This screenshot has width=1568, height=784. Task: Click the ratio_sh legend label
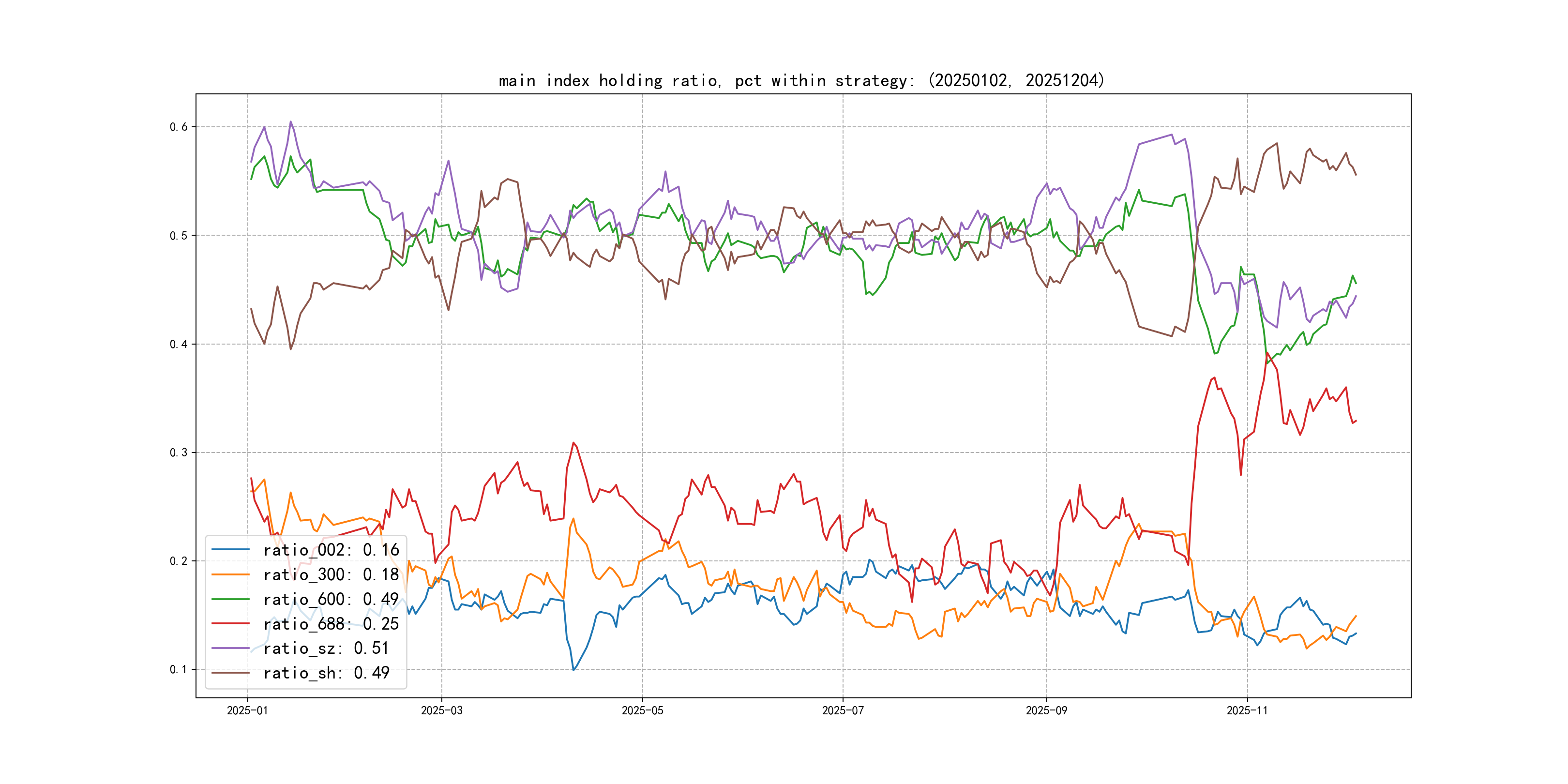326,673
